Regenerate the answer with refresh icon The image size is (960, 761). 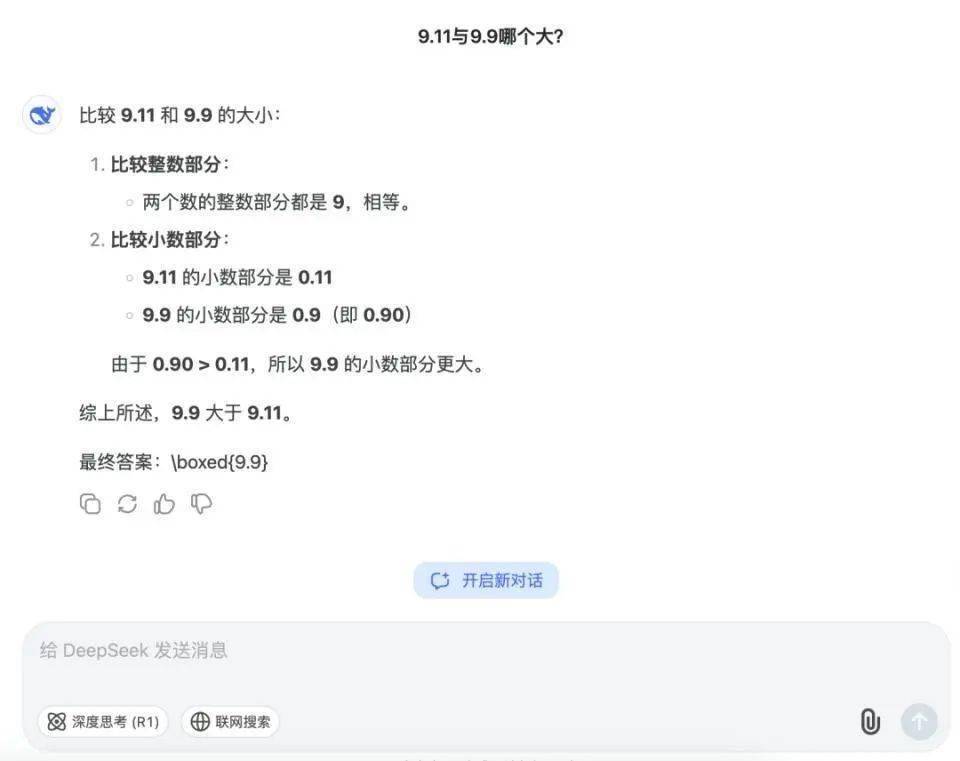click(x=127, y=504)
